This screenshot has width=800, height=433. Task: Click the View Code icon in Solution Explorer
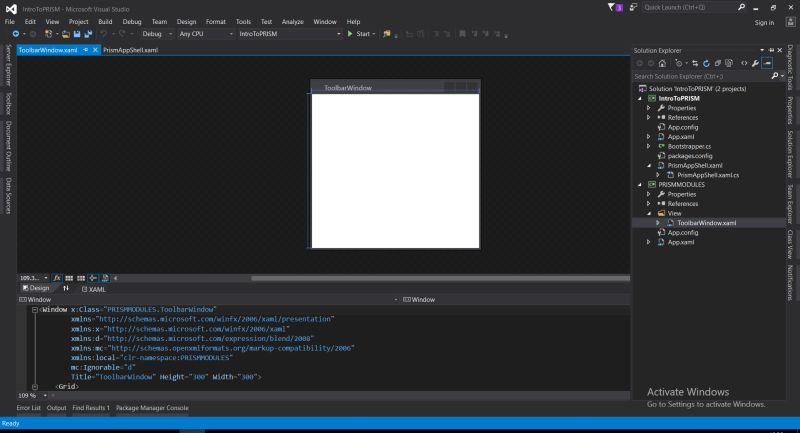tap(744, 63)
